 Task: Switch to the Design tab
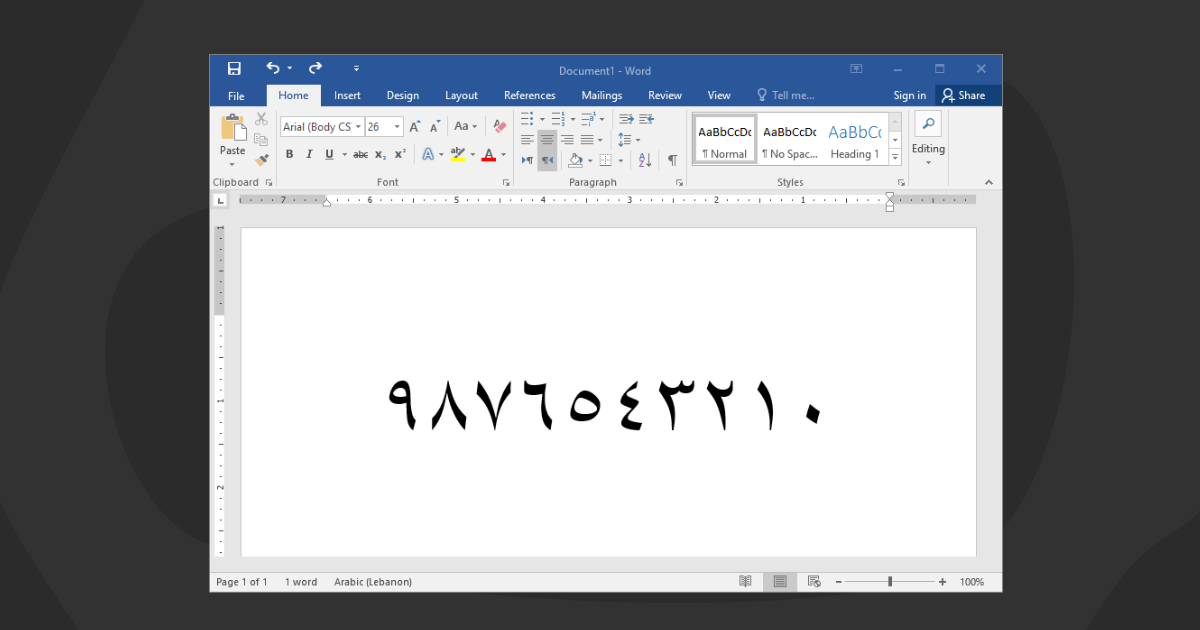tap(403, 96)
